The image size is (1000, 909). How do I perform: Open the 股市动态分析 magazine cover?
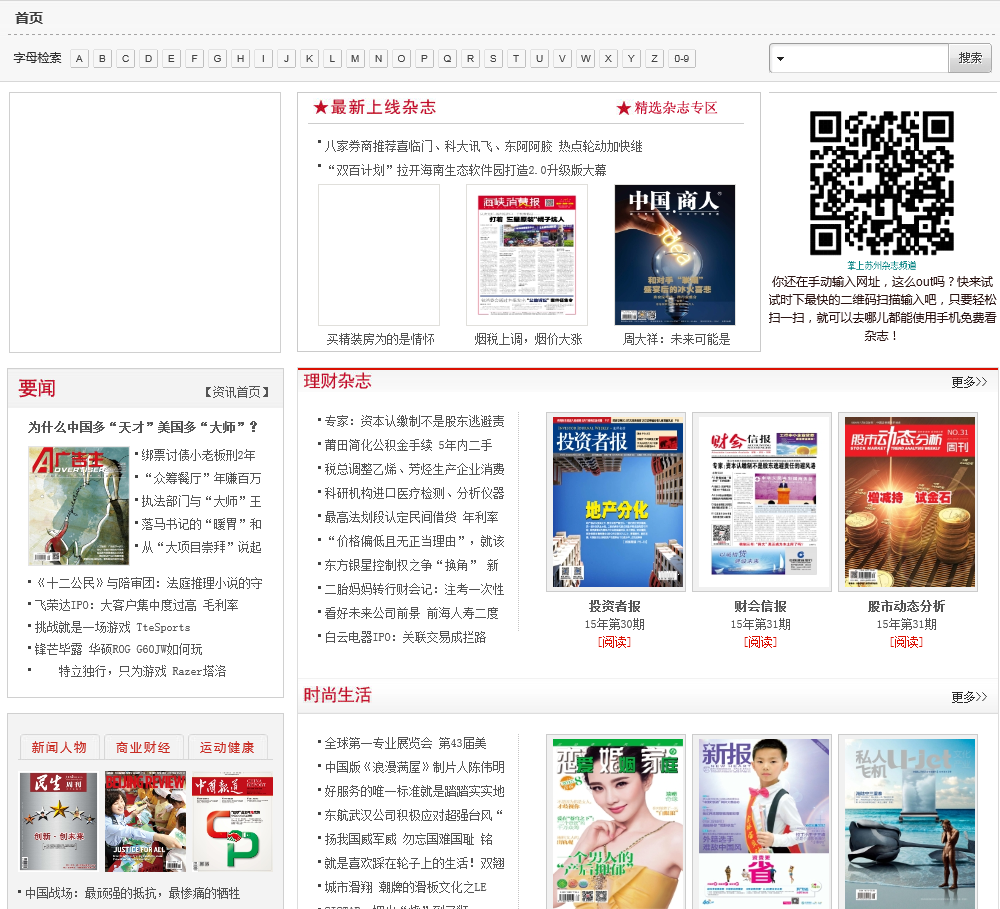tap(907, 502)
